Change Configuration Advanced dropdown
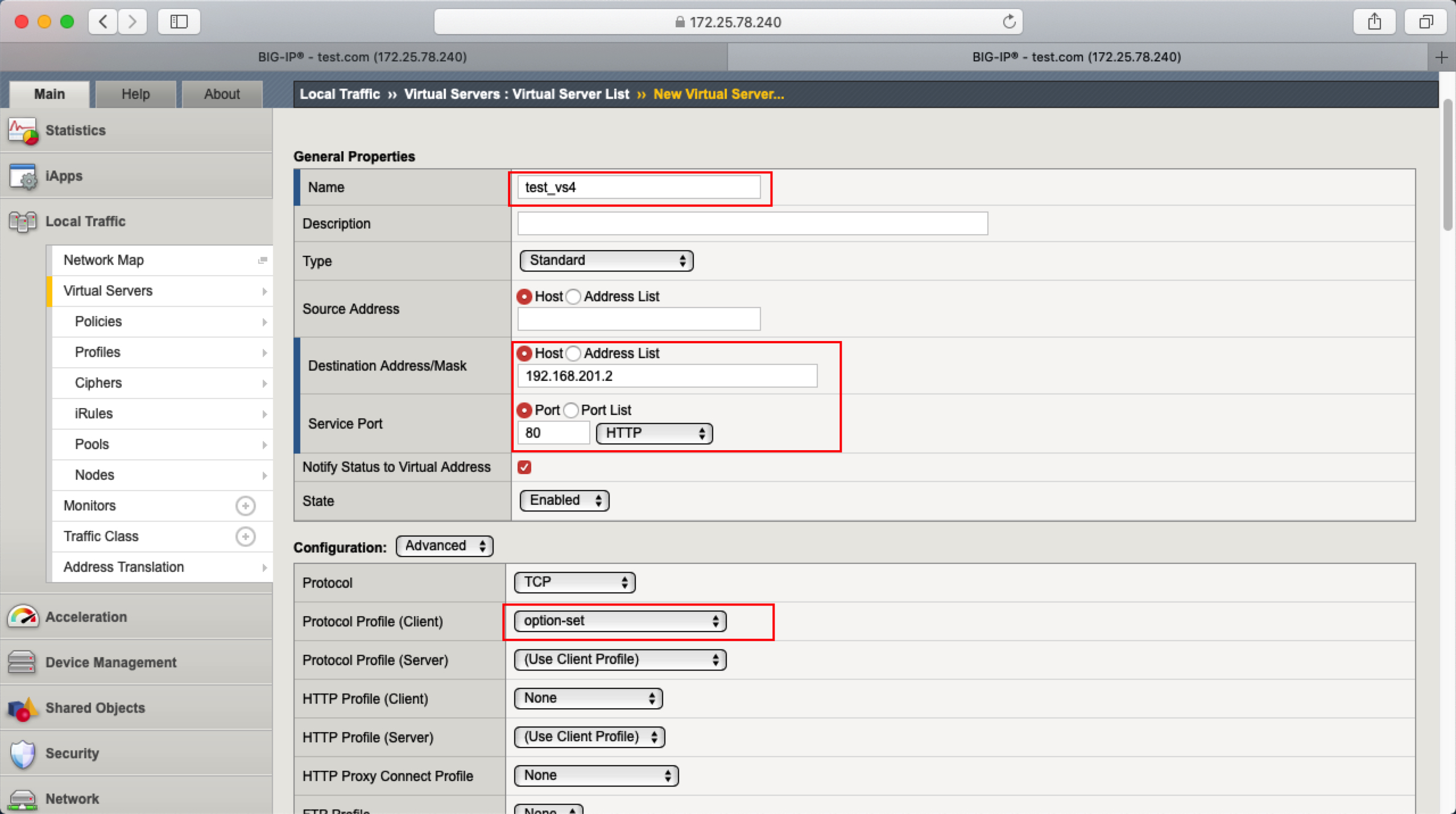 pos(445,546)
